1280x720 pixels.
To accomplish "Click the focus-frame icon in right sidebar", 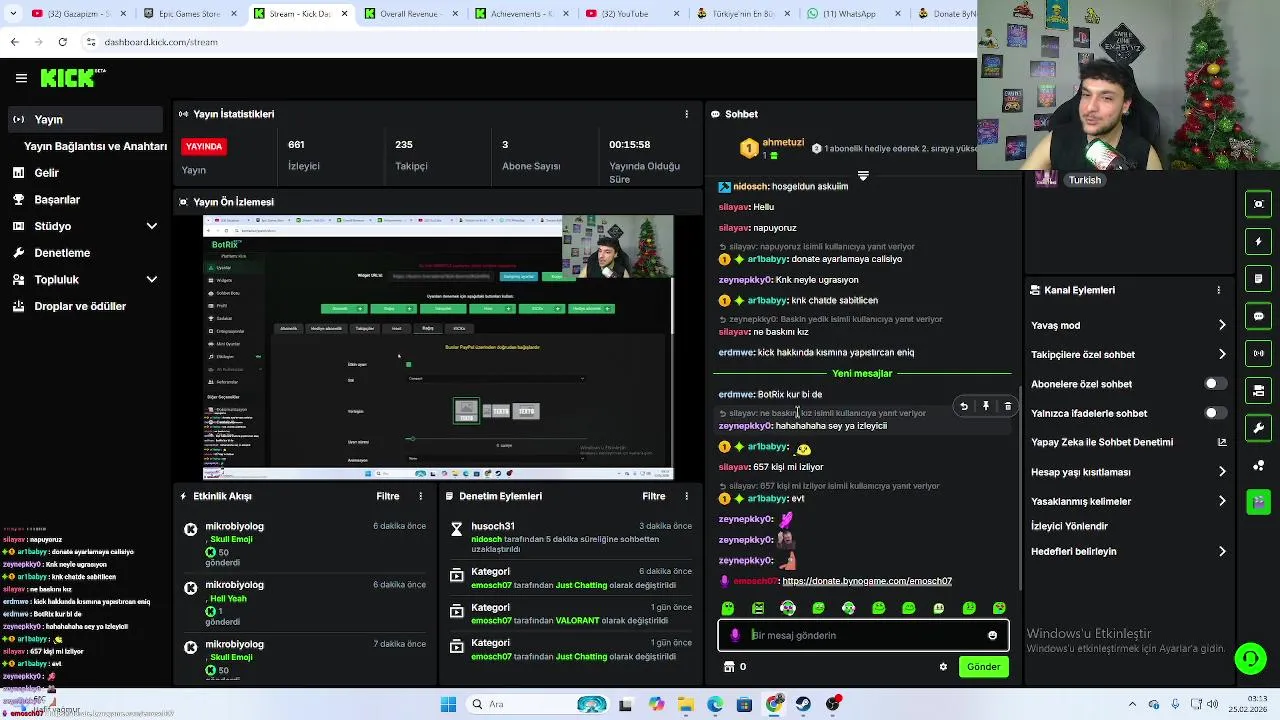I will coord(1259,204).
